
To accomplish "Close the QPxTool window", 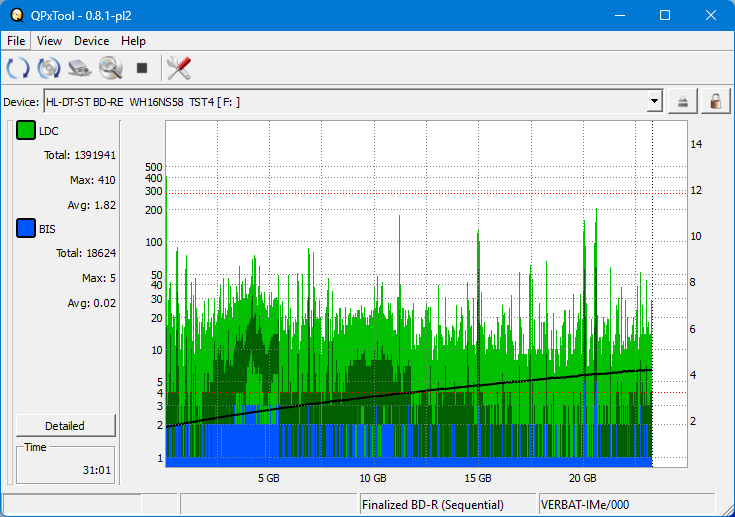I will pyautogui.click(x=711, y=15).
